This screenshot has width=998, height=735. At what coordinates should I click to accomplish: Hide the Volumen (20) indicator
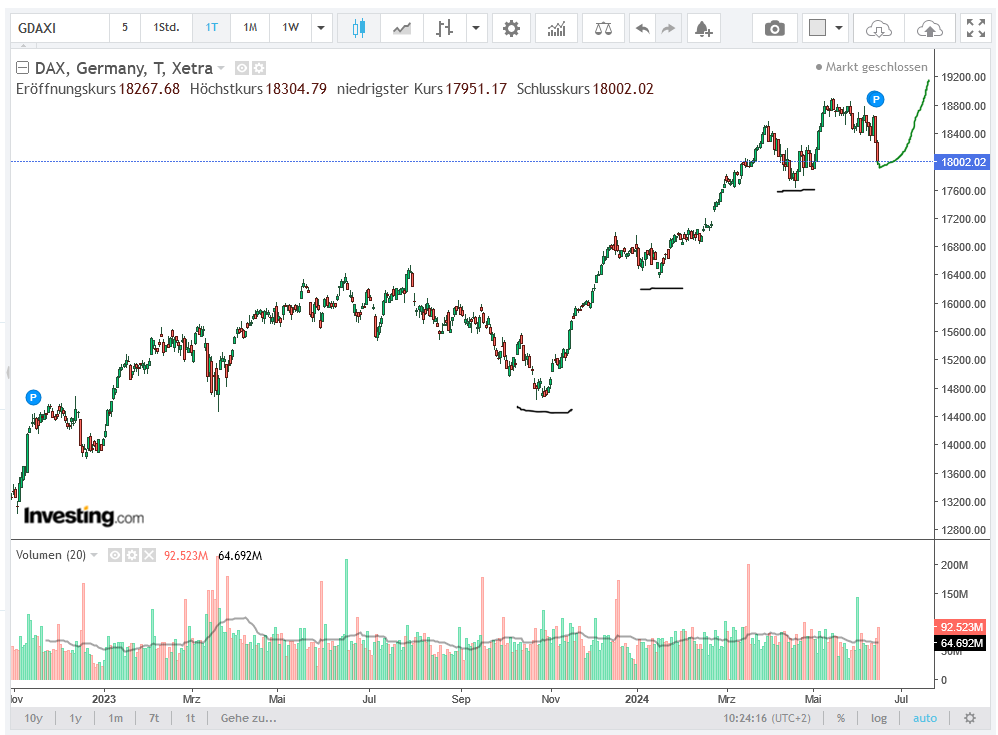coord(114,555)
